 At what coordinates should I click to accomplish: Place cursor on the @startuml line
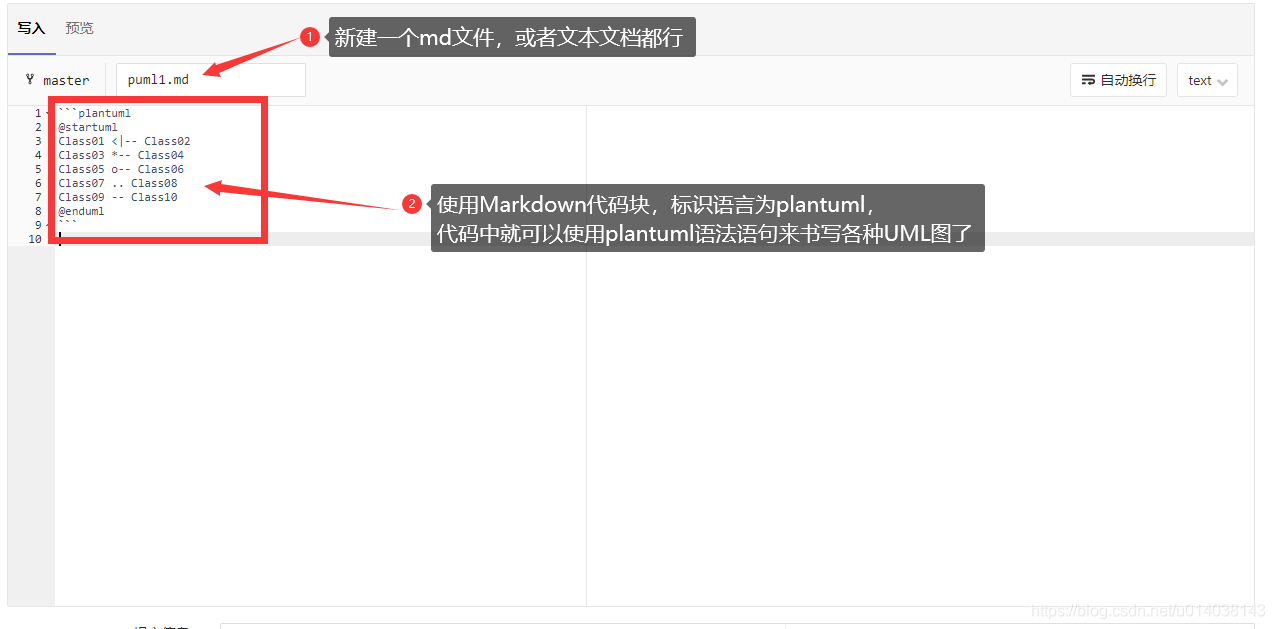(x=88, y=127)
